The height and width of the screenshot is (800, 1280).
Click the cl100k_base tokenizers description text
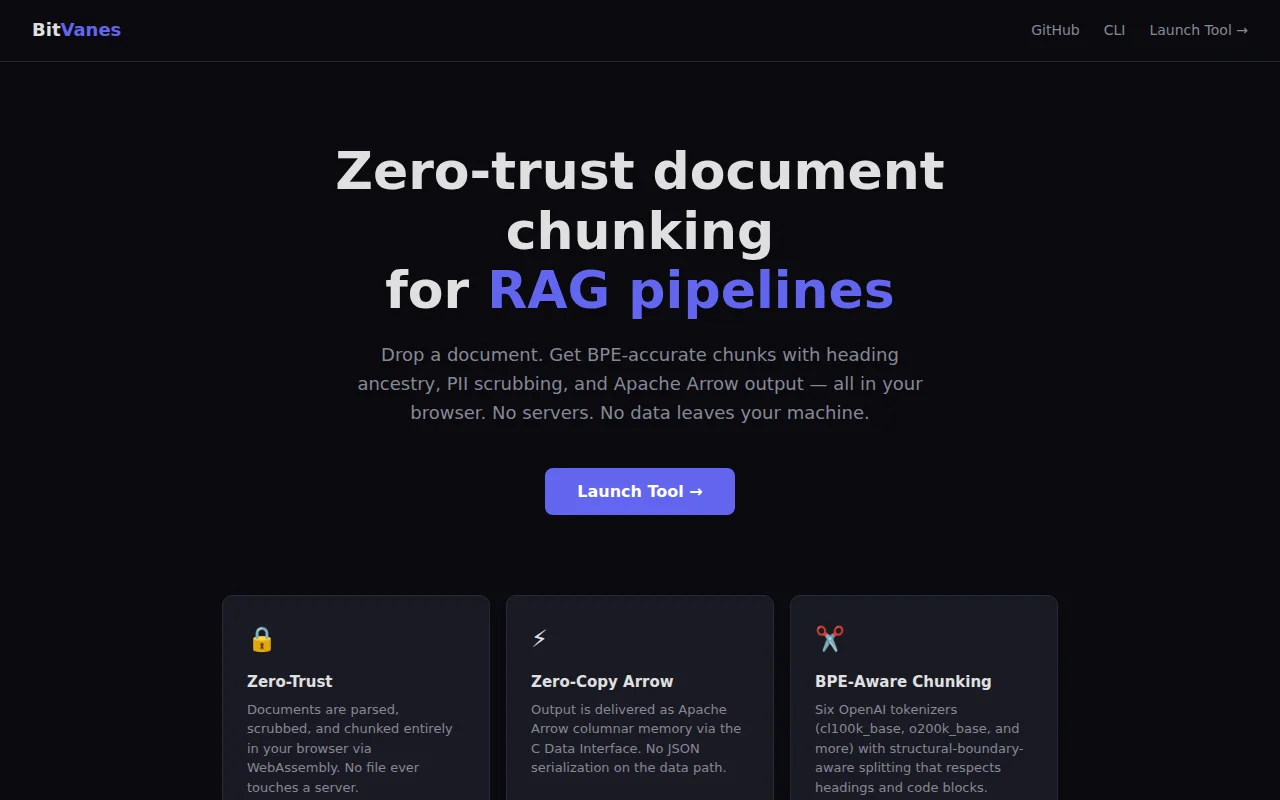point(919,748)
